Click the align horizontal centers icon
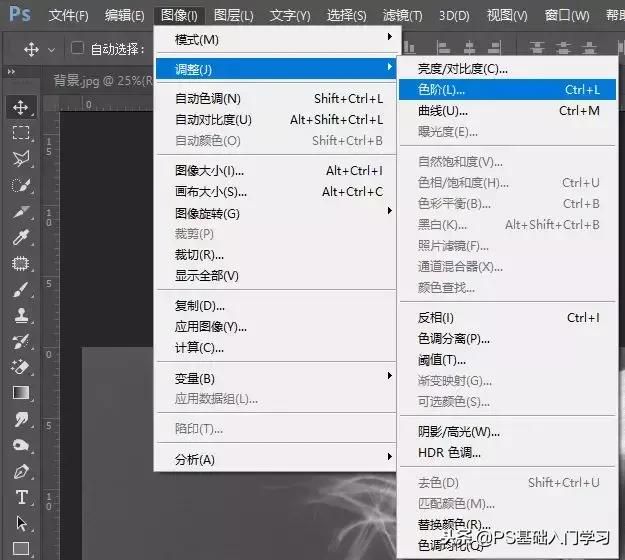The width and height of the screenshot is (625, 560). (x=470, y=48)
